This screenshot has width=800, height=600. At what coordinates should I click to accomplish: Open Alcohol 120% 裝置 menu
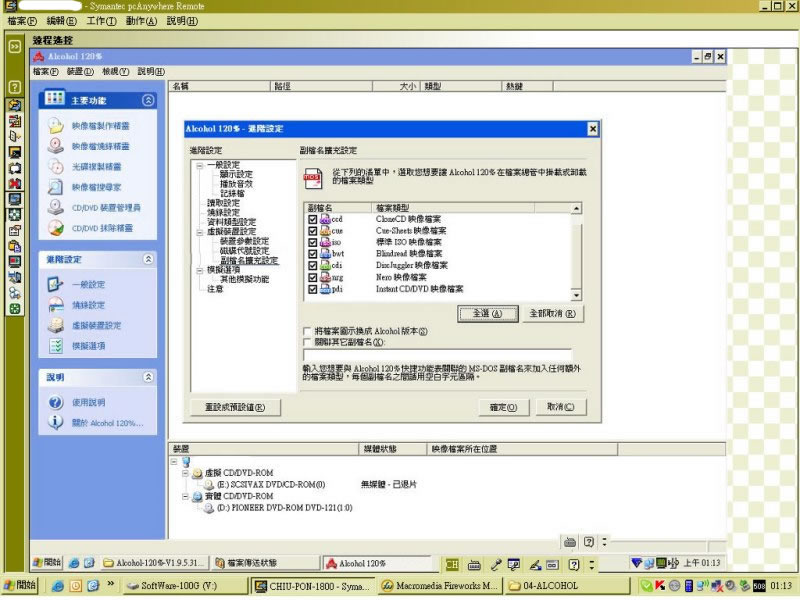click(80, 71)
